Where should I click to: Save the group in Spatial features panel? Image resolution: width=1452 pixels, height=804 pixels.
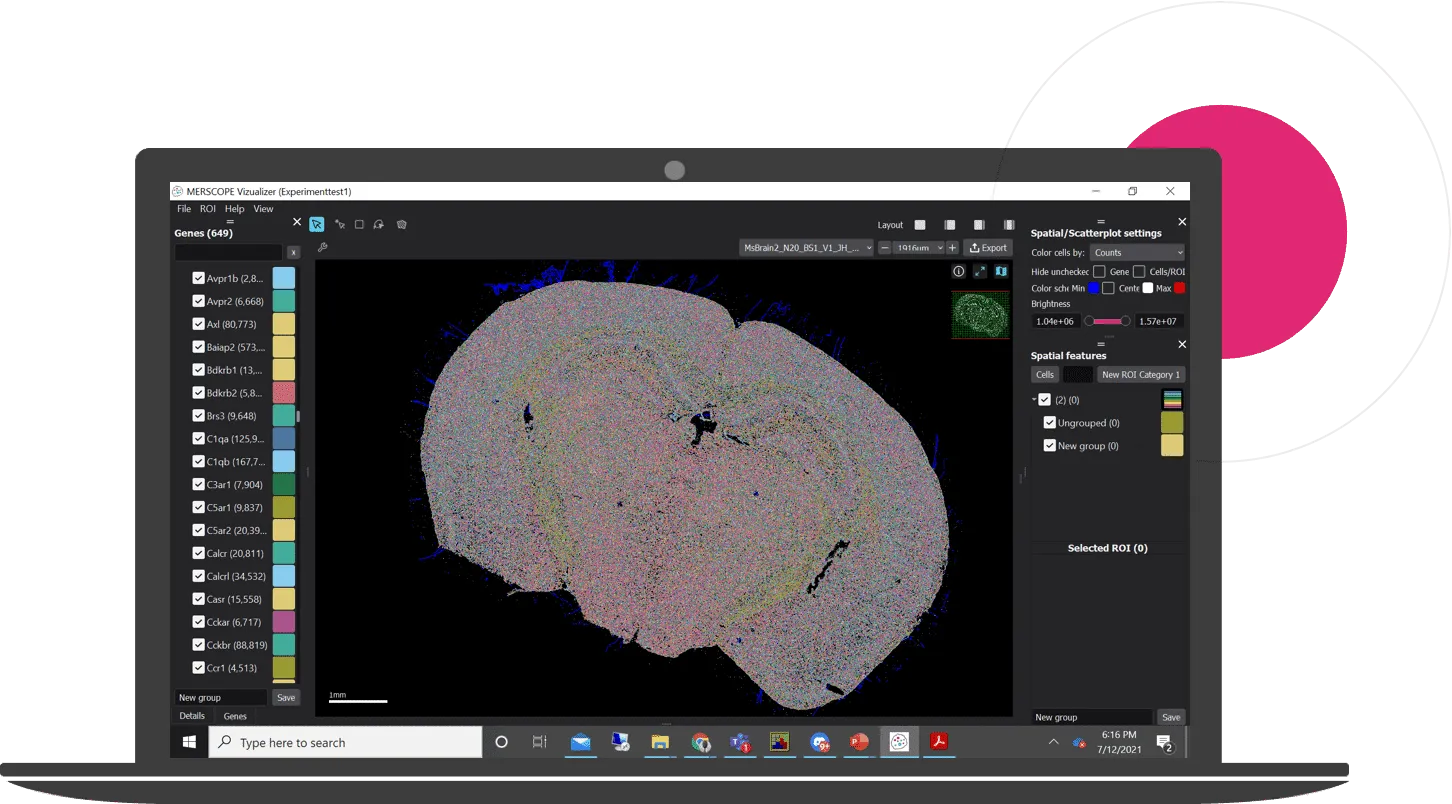(1171, 717)
